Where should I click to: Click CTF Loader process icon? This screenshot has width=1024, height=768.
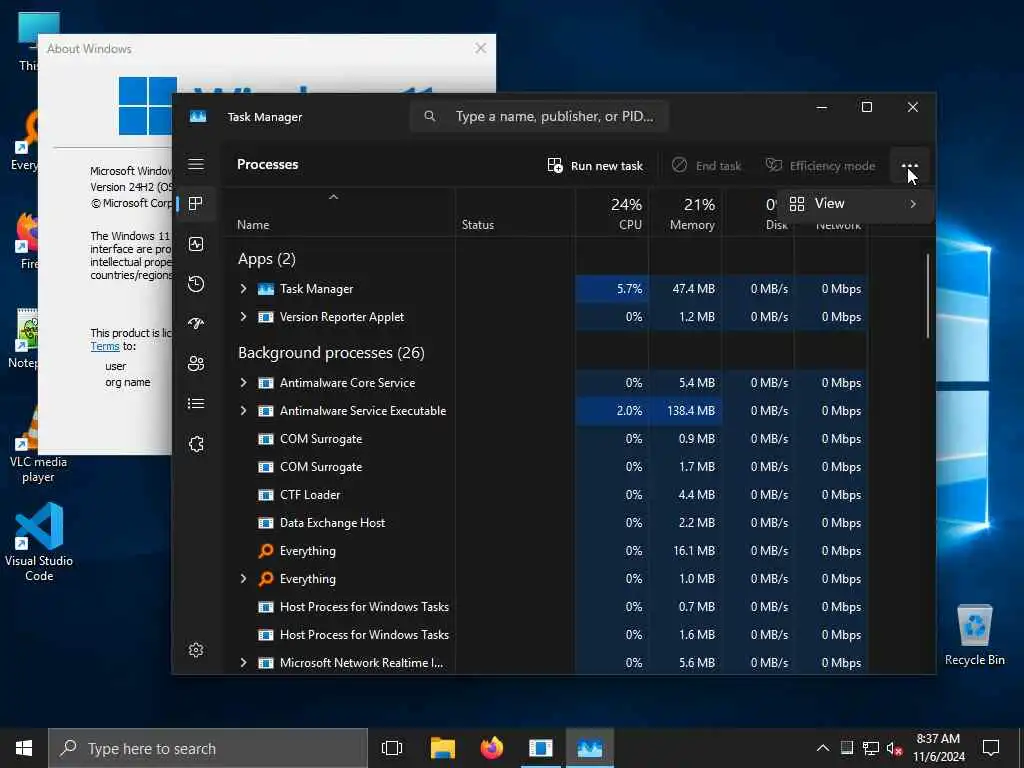[x=266, y=495]
